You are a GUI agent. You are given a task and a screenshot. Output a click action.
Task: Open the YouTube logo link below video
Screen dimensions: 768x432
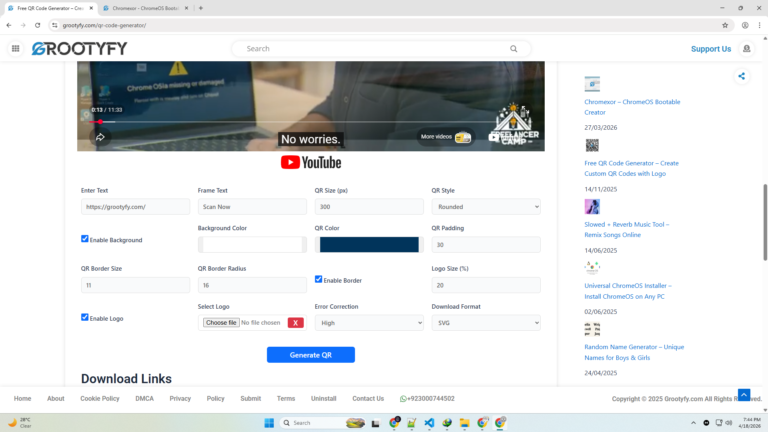tap(311, 163)
